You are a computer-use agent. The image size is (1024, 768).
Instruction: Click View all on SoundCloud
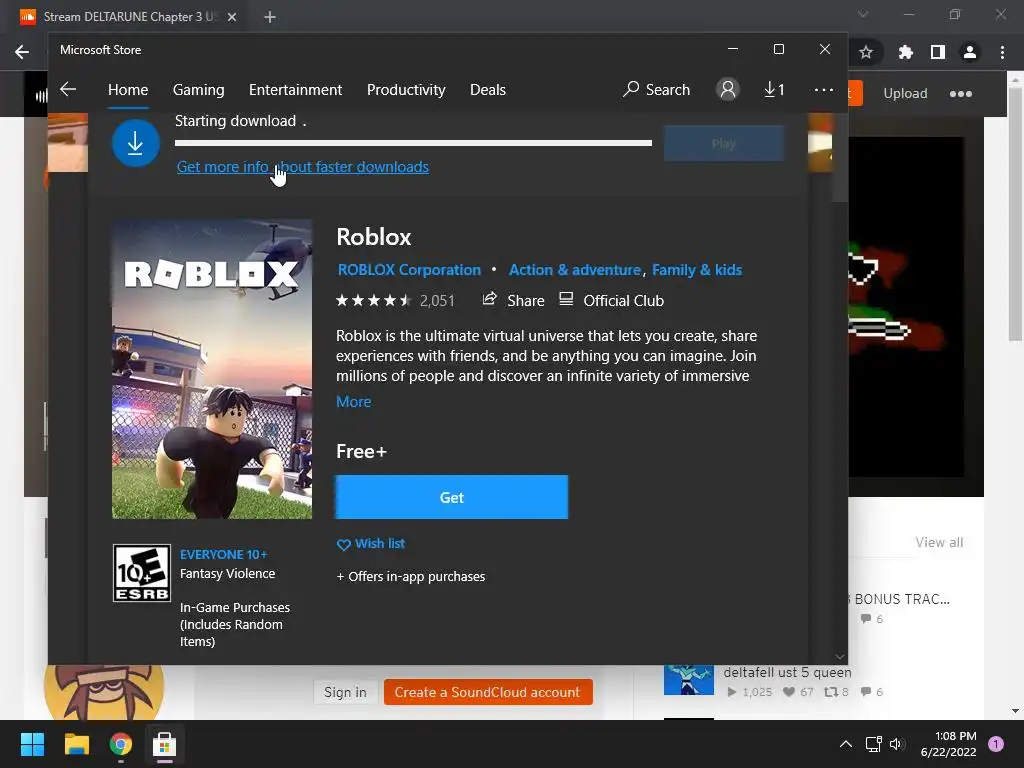point(939,542)
